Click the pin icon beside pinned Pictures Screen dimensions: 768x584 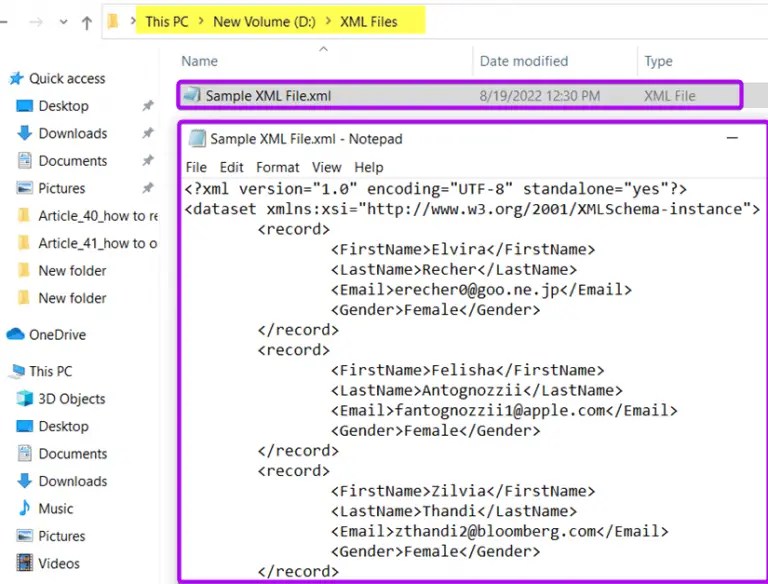[x=147, y=188]
